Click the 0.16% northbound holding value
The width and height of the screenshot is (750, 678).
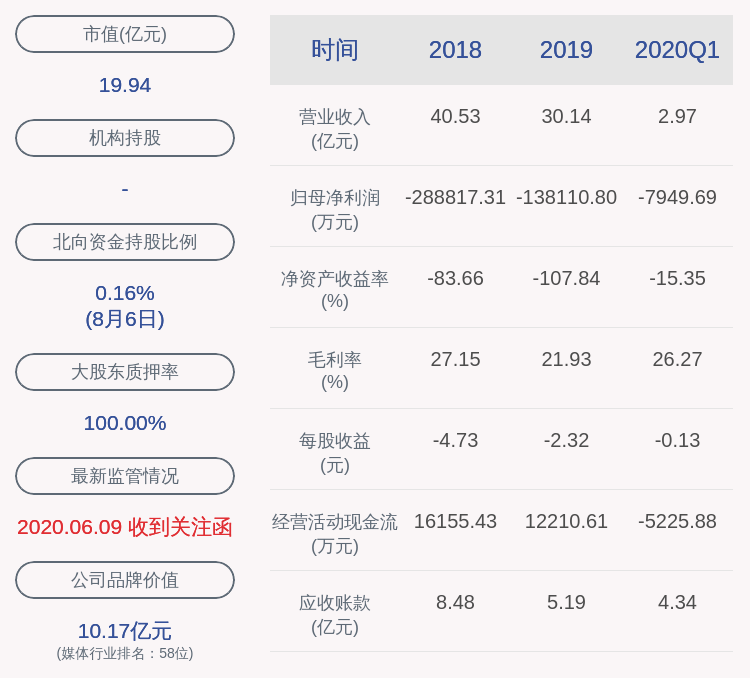pos(125,293)
